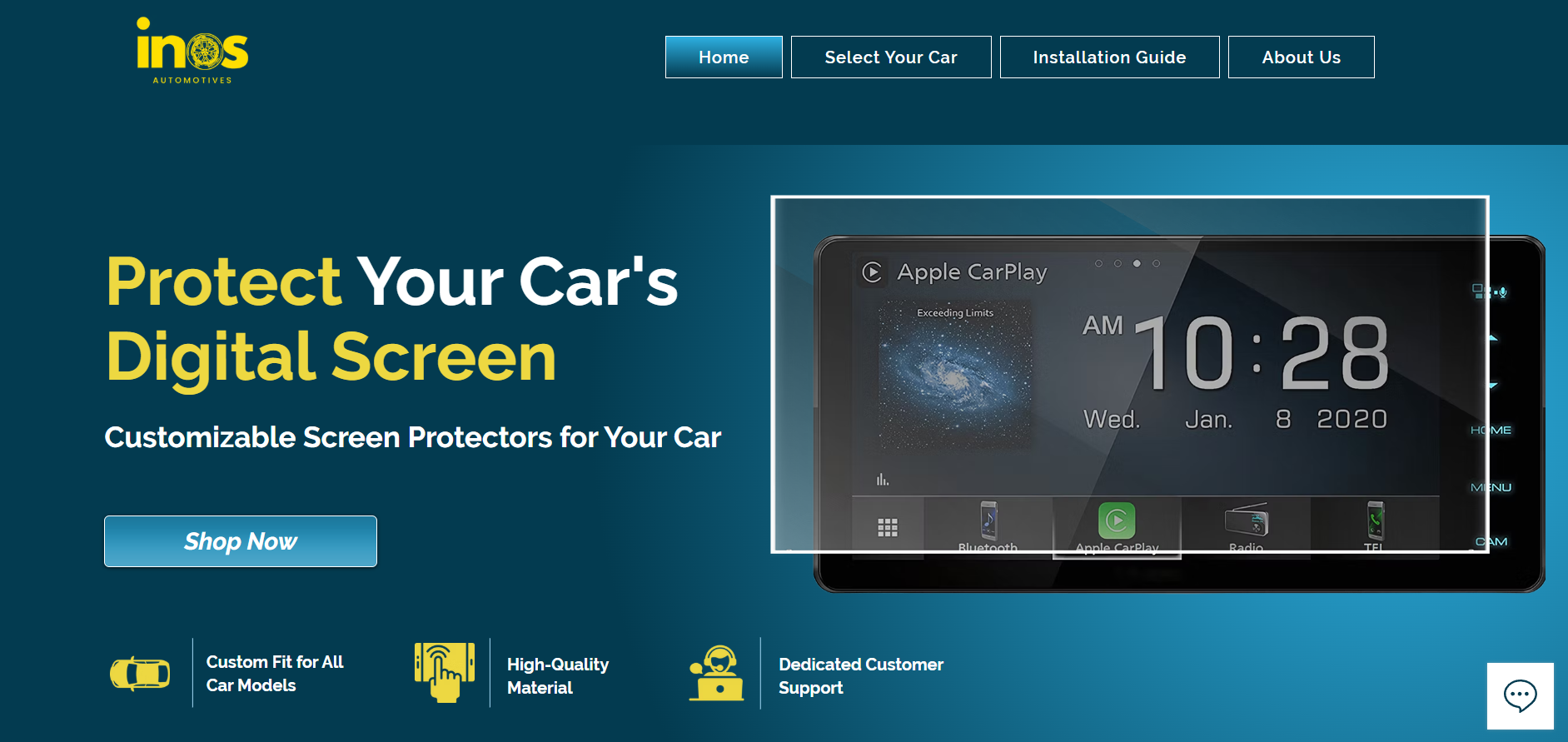Click the equalizer bars icon on car screen
The height and width of the screenshot is (742, 1568).
(x=883, y=479)
